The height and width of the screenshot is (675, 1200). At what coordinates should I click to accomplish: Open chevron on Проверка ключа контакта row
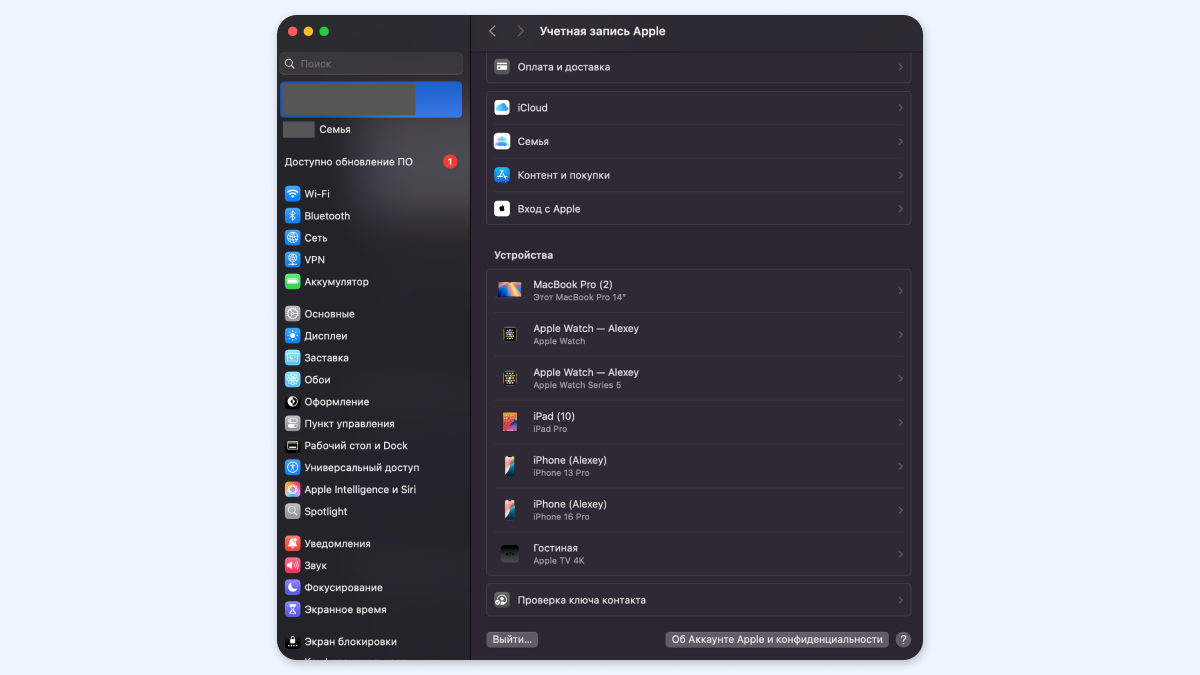tap(900, 600)
